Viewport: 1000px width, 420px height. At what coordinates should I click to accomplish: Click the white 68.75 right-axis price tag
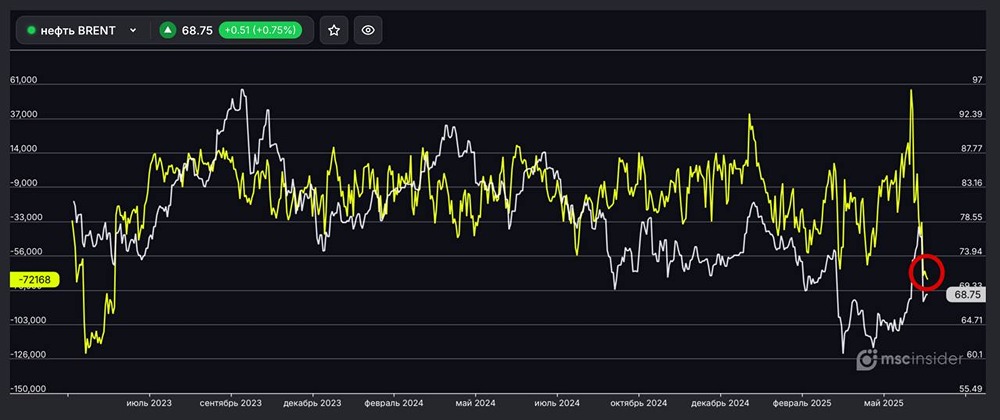point(967,295)
